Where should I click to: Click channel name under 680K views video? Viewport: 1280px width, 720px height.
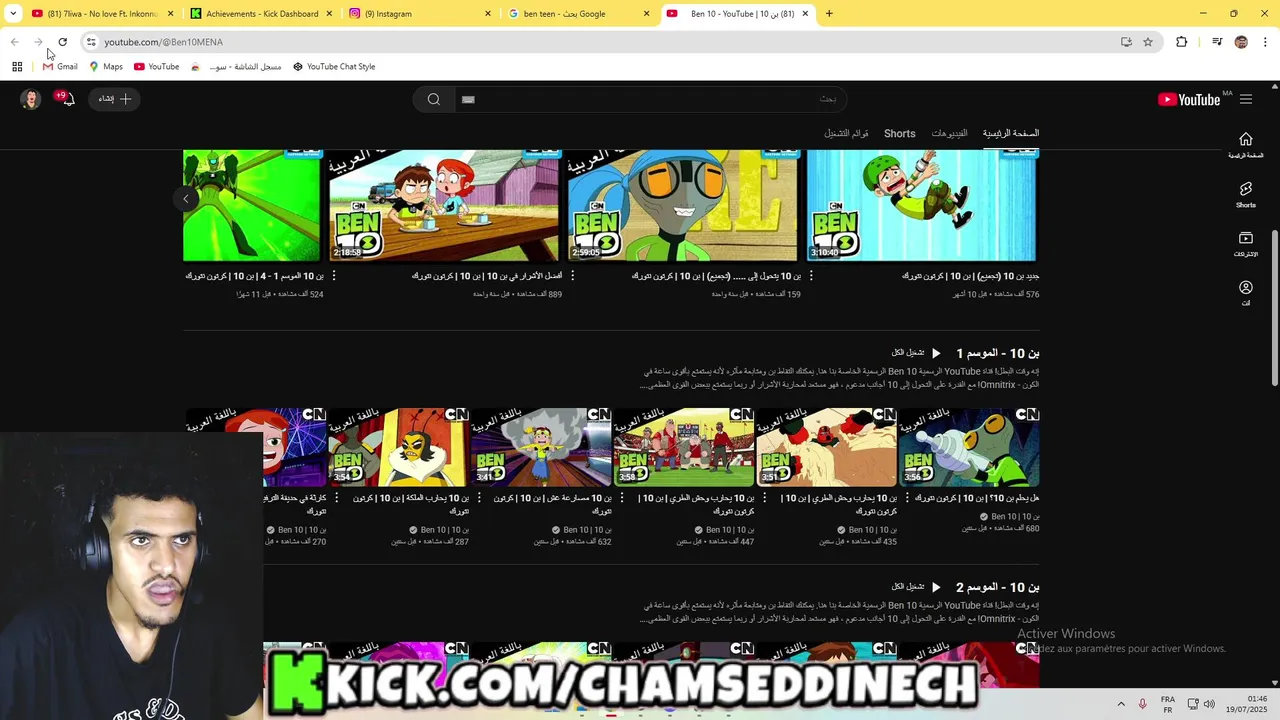coord(1015,516)
